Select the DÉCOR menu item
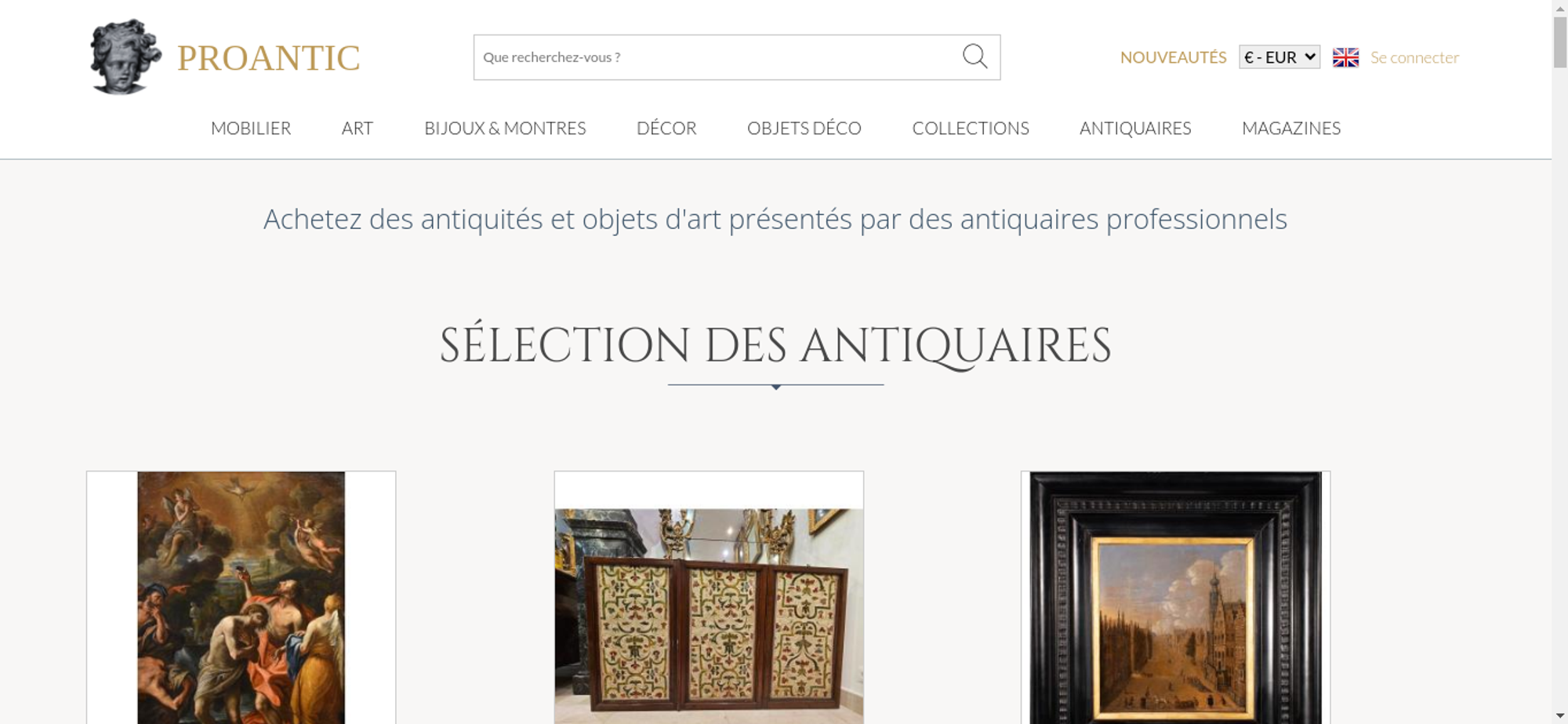This screenshot has height=724, width=1568. (666, 128)
